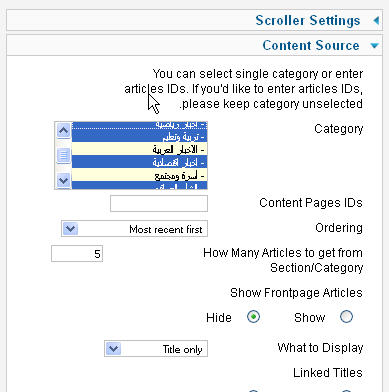Select the highlighted second category list item
389x392 pixels.
point(139,136)
